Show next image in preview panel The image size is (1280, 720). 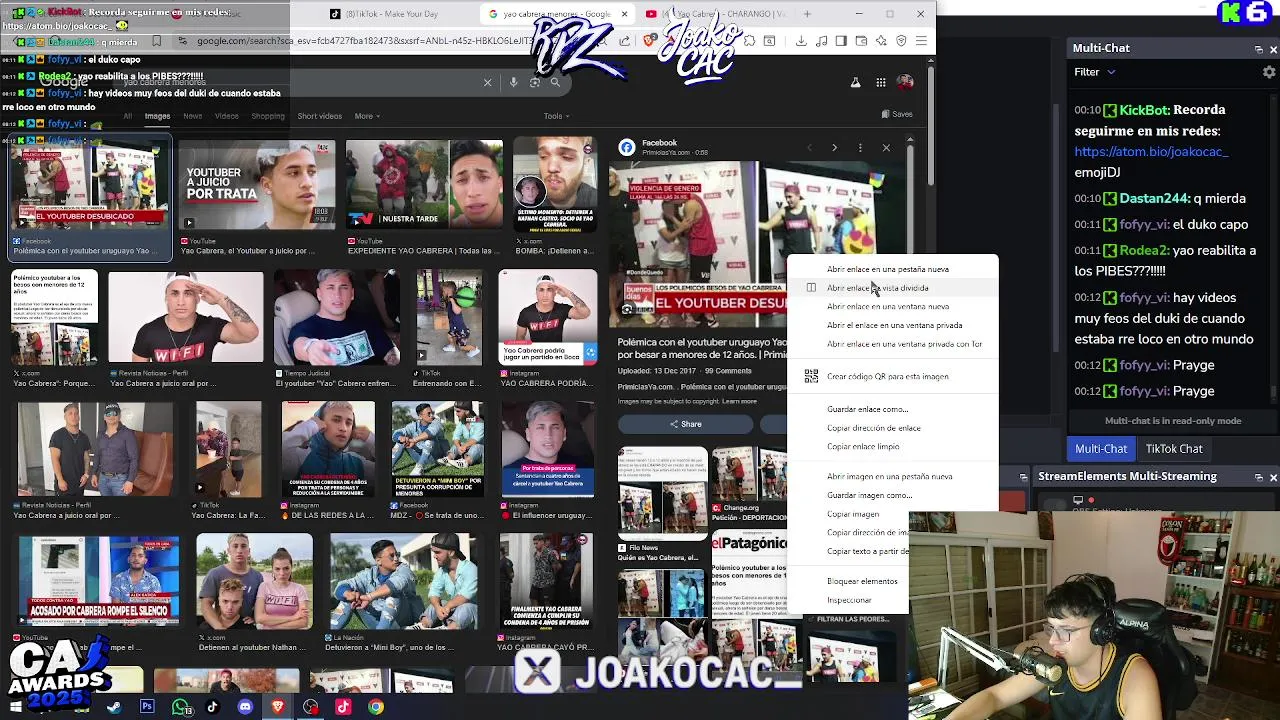pos(834,148)
